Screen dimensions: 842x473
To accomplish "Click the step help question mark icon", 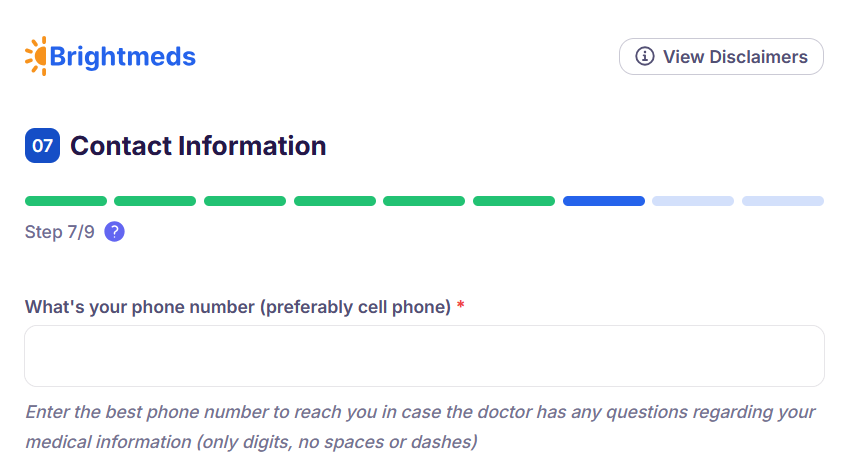I will tap(114, 232).
